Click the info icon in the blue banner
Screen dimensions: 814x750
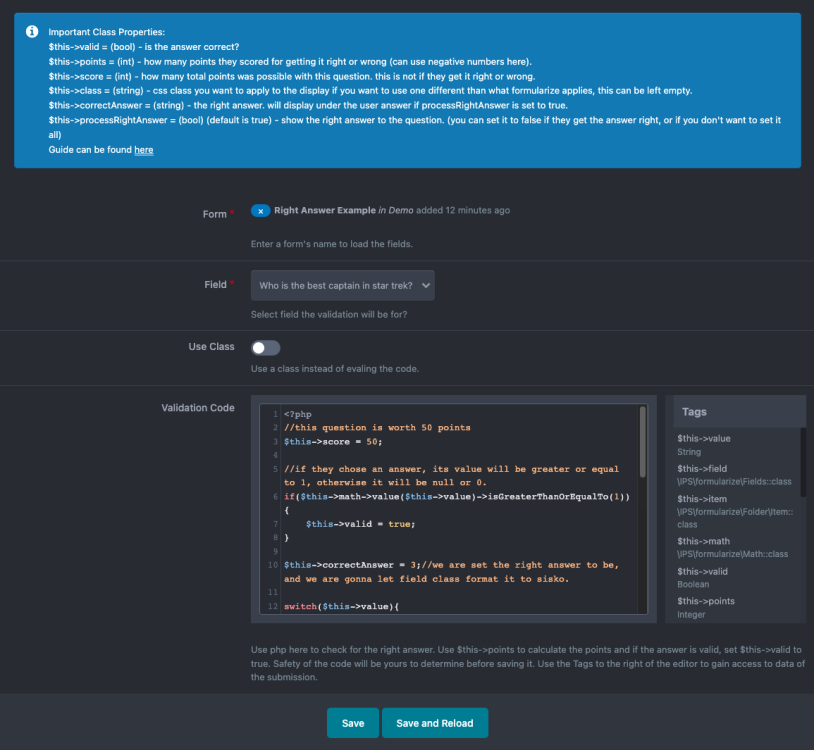pos(32,31)
